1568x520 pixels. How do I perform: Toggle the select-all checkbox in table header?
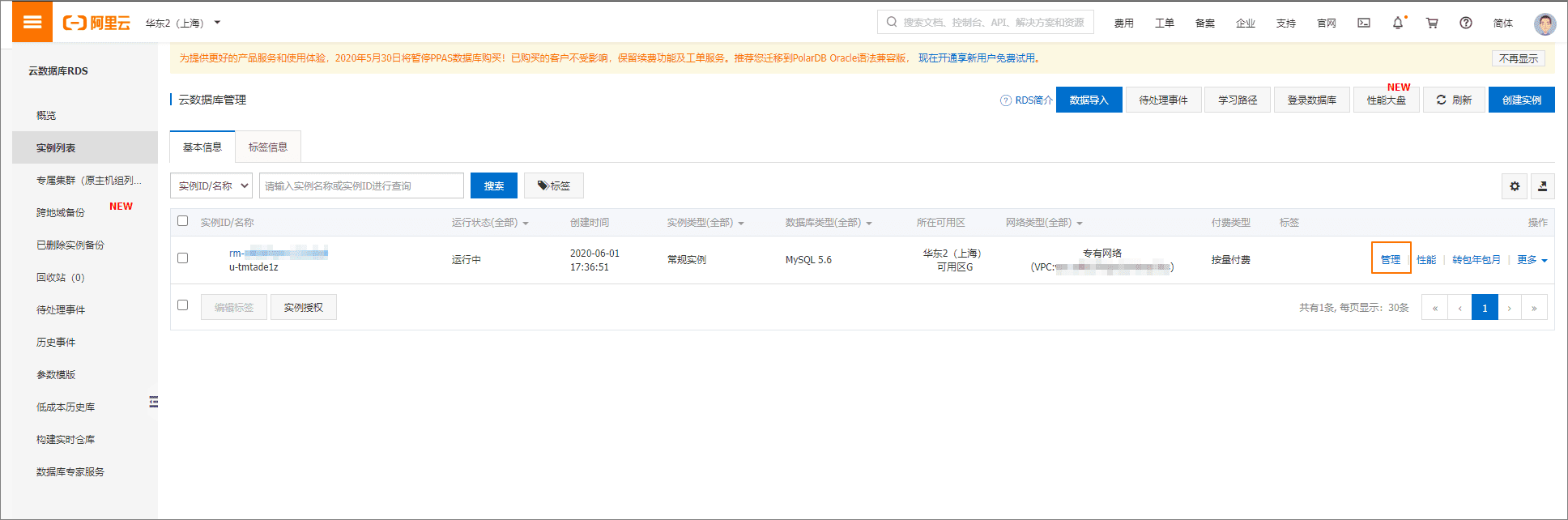click(x=182, y=221)
